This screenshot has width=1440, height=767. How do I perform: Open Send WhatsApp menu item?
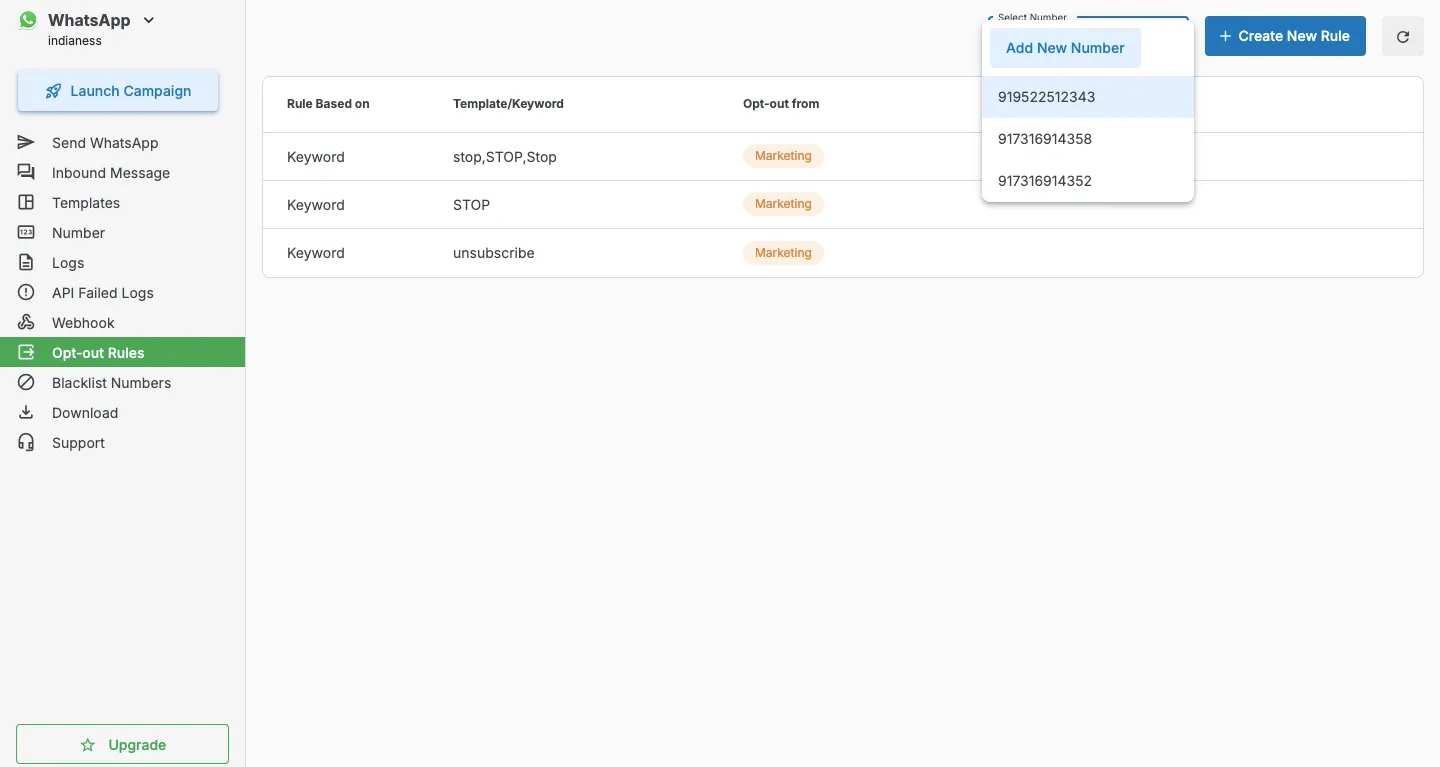coord(122,143)
